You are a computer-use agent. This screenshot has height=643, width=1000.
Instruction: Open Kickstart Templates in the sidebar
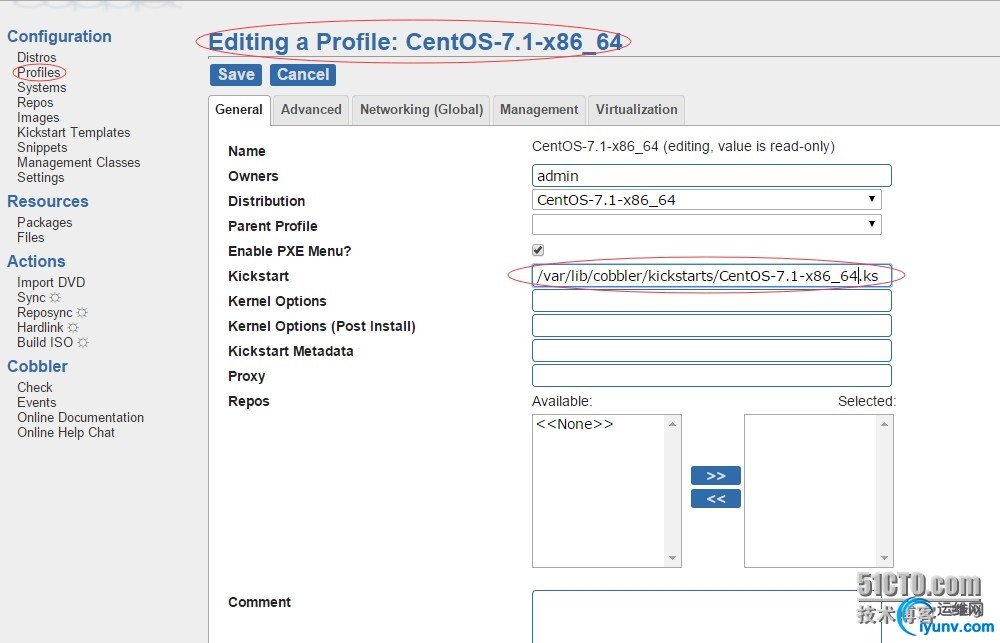[73, 133]
